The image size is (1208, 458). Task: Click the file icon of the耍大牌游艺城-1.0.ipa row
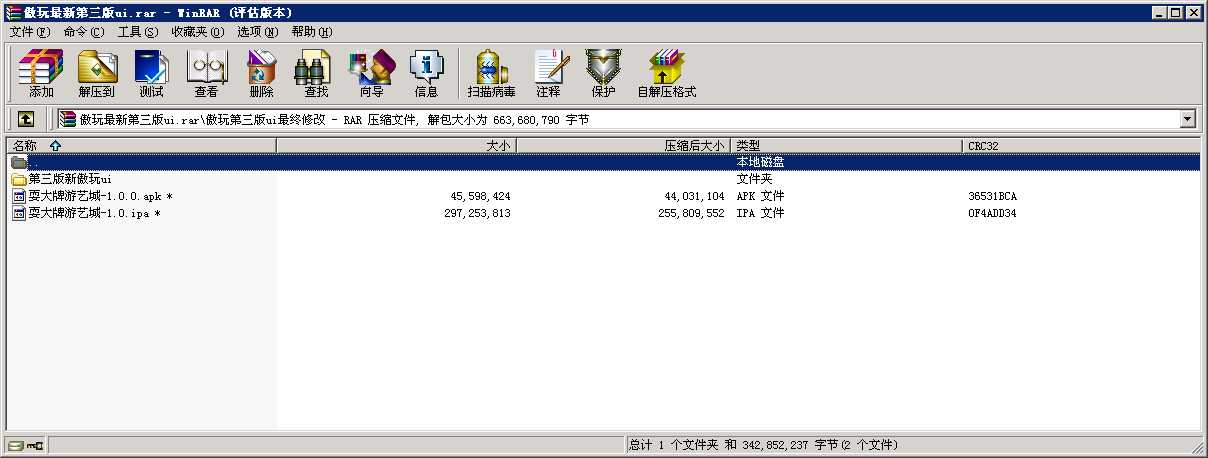click(19, 213)
